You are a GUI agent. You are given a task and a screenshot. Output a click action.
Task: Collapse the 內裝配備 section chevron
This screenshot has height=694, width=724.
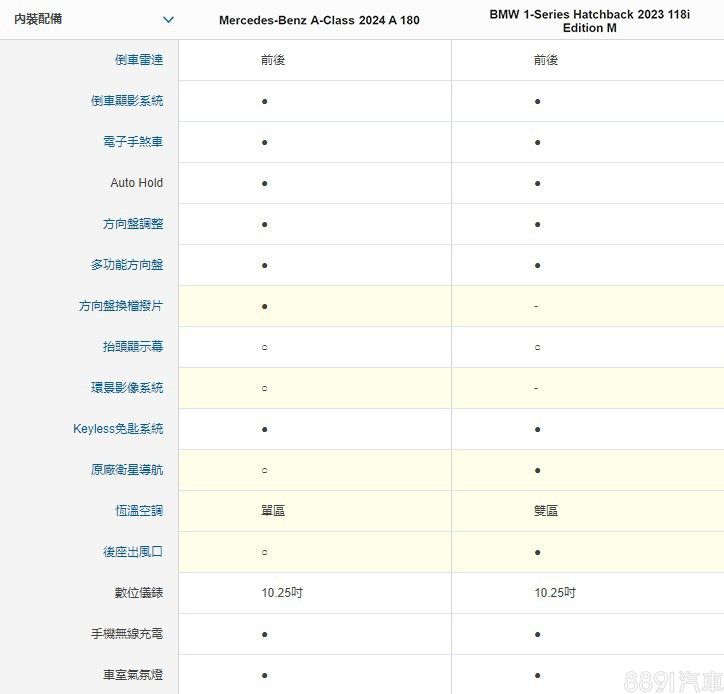(x=168, y=20)
